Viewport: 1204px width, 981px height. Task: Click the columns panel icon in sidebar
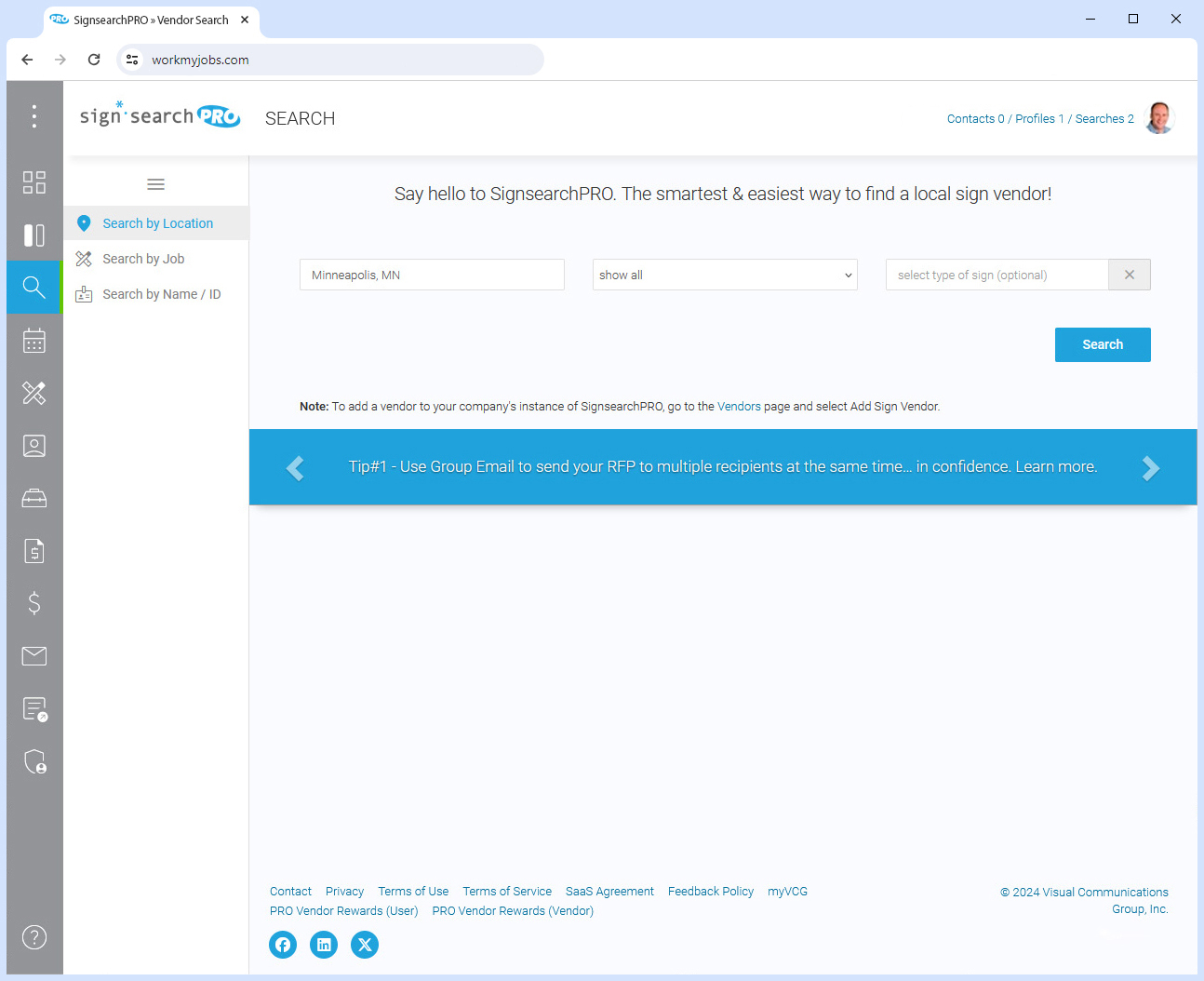click(34, 235)
